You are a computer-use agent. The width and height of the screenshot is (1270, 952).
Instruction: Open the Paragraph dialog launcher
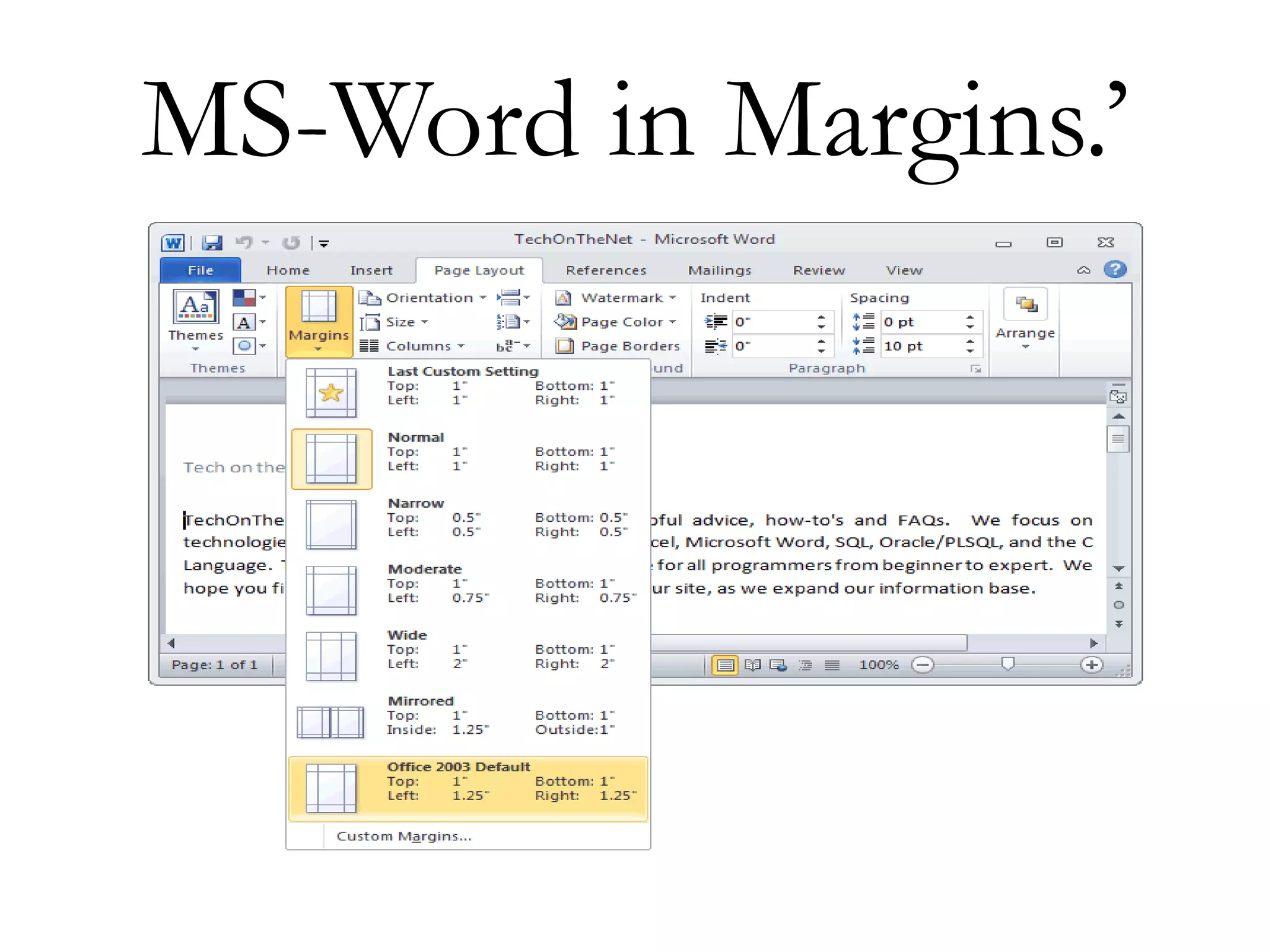coord(975,369)
